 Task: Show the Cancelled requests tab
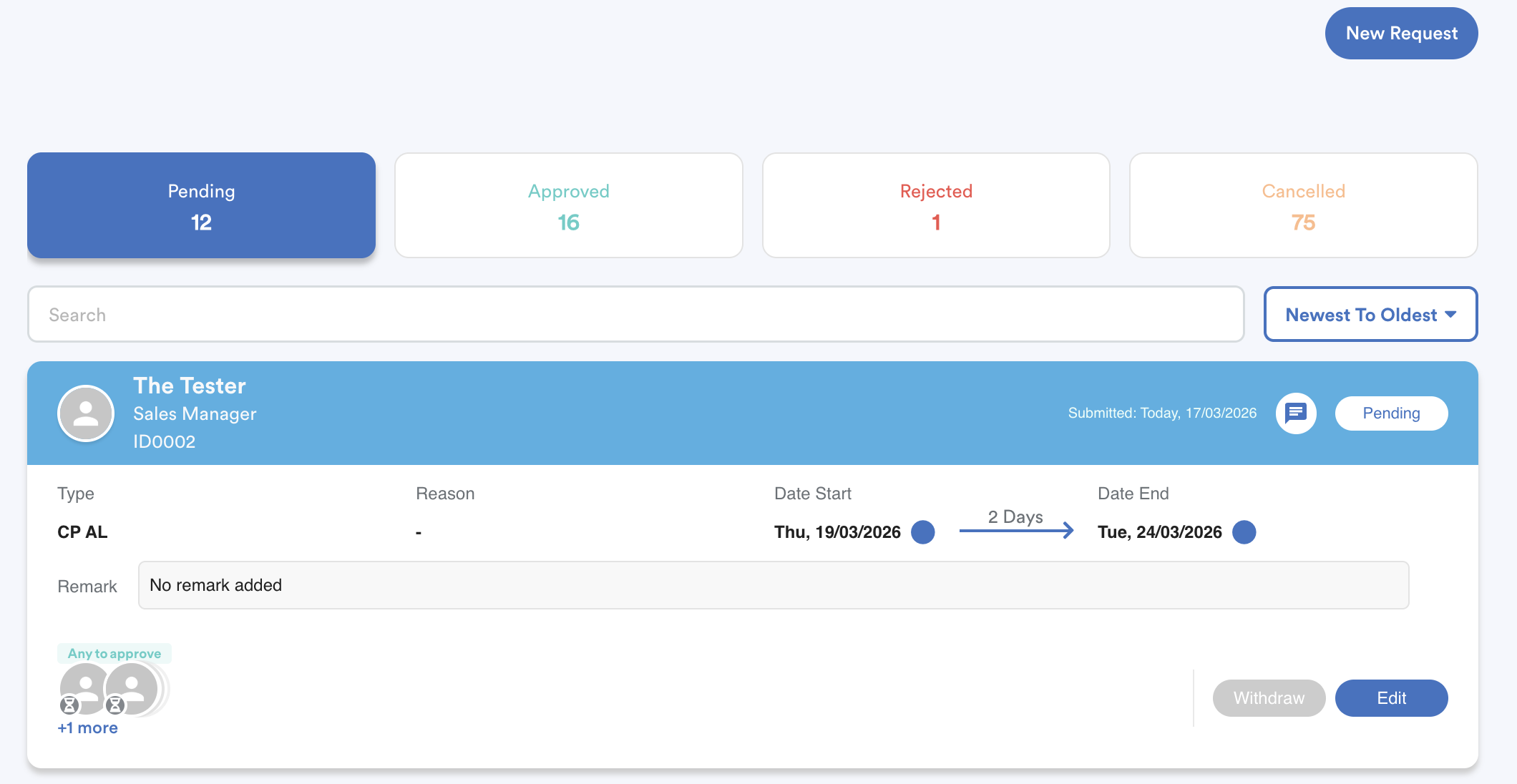(x=1303, y=205)
